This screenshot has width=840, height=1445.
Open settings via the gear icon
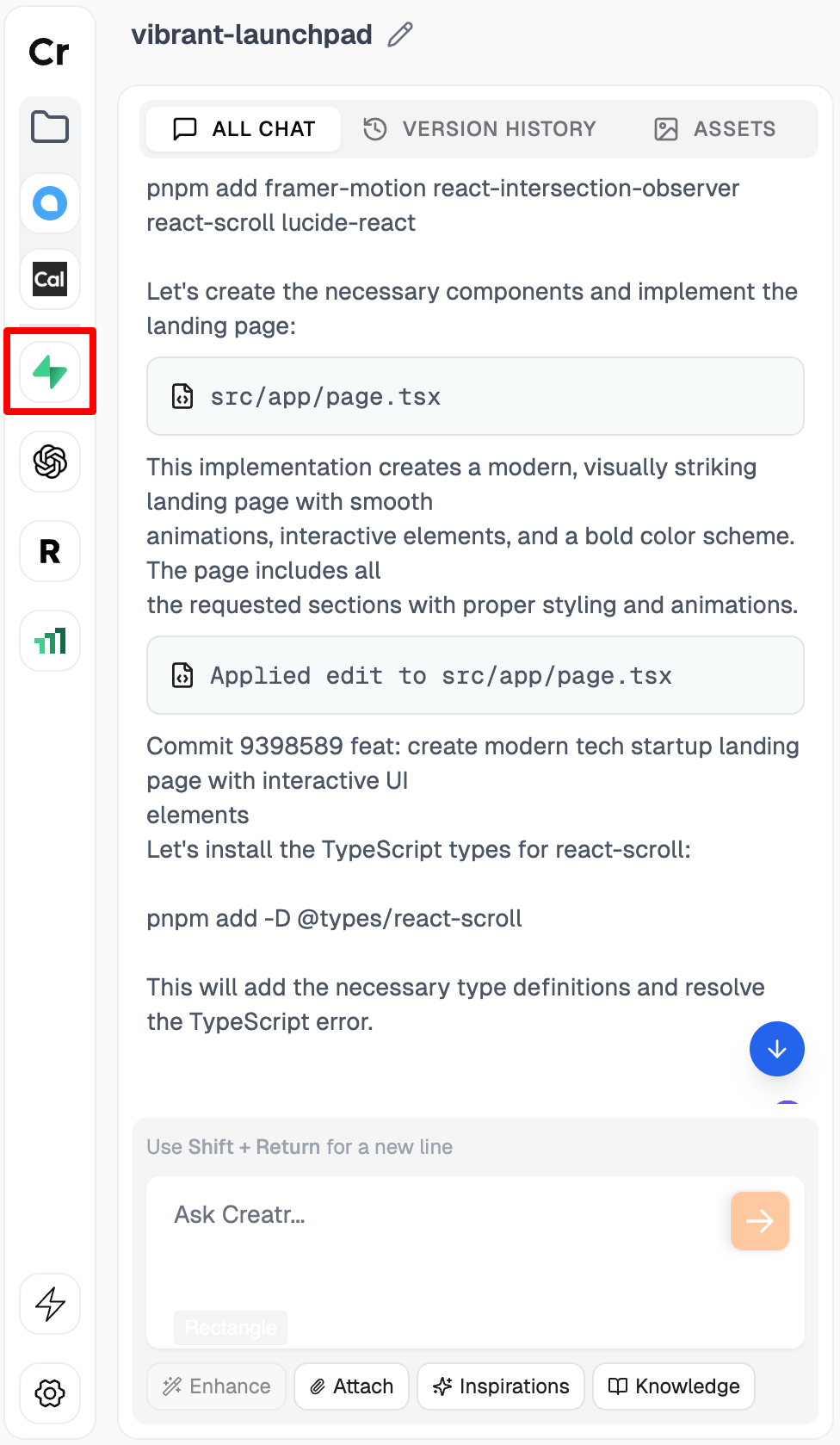click(x=49, y=1394)
